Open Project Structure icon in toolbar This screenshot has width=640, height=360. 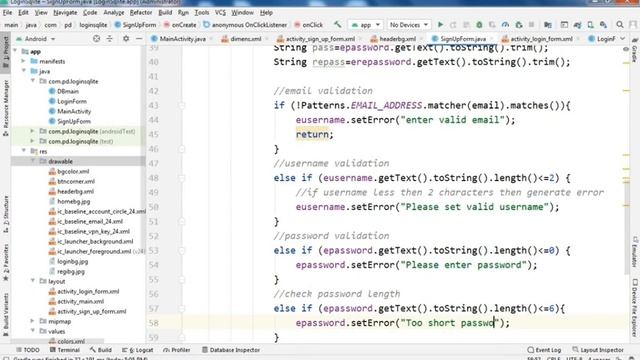(548, 25)
